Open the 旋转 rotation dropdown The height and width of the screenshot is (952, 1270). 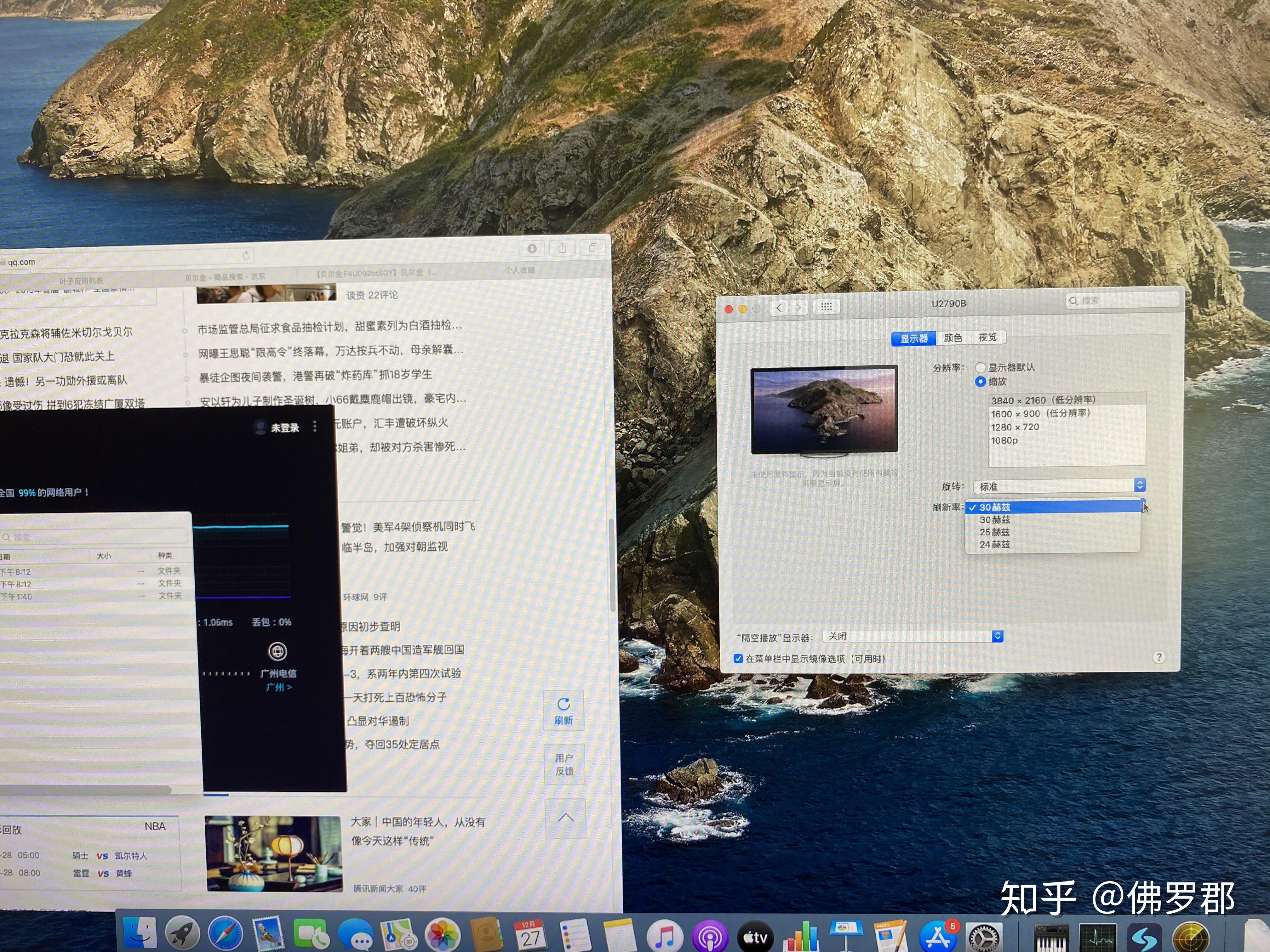pos(1059,486)
